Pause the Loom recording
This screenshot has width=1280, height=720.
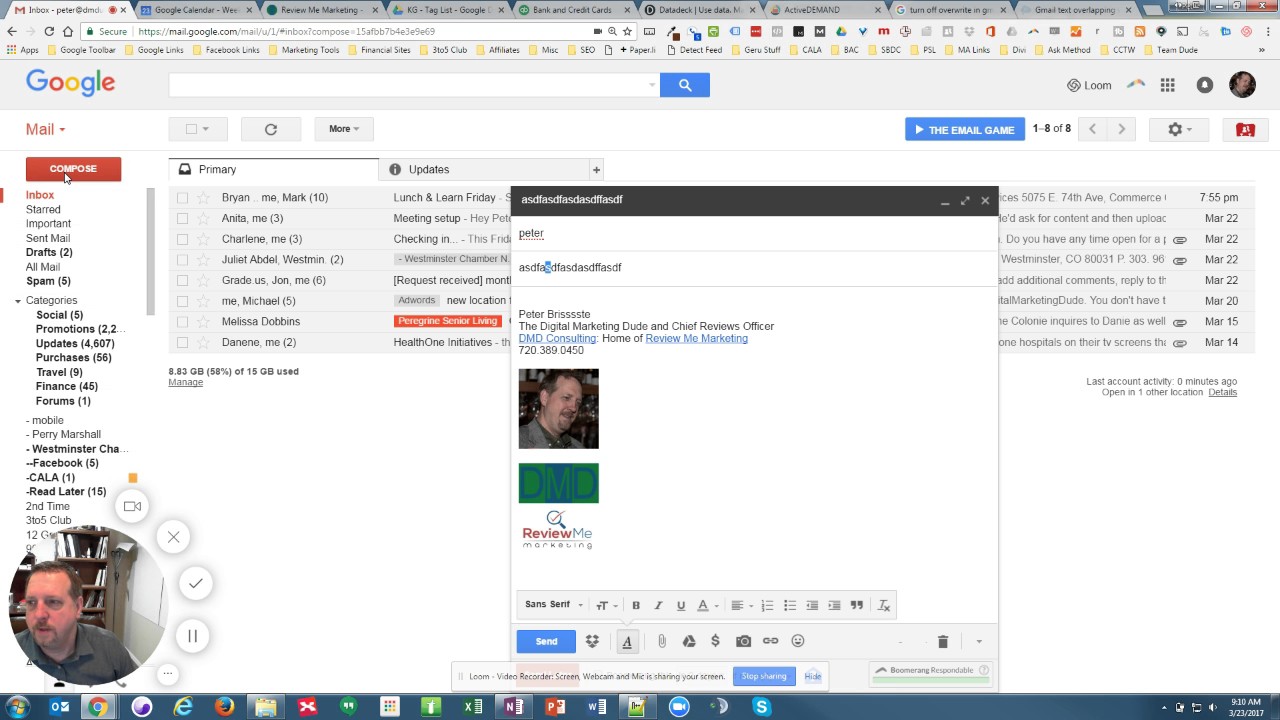point(192,635)
